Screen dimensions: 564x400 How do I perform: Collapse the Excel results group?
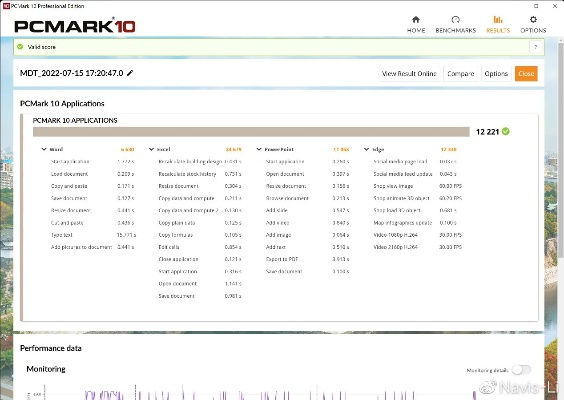pos(151,149)
